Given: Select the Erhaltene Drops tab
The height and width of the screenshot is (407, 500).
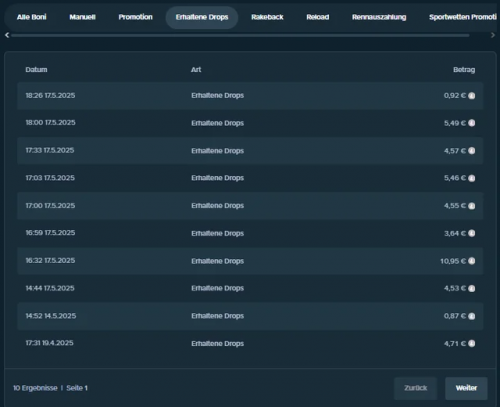Looking at the screenshot, I should [202, 17].
